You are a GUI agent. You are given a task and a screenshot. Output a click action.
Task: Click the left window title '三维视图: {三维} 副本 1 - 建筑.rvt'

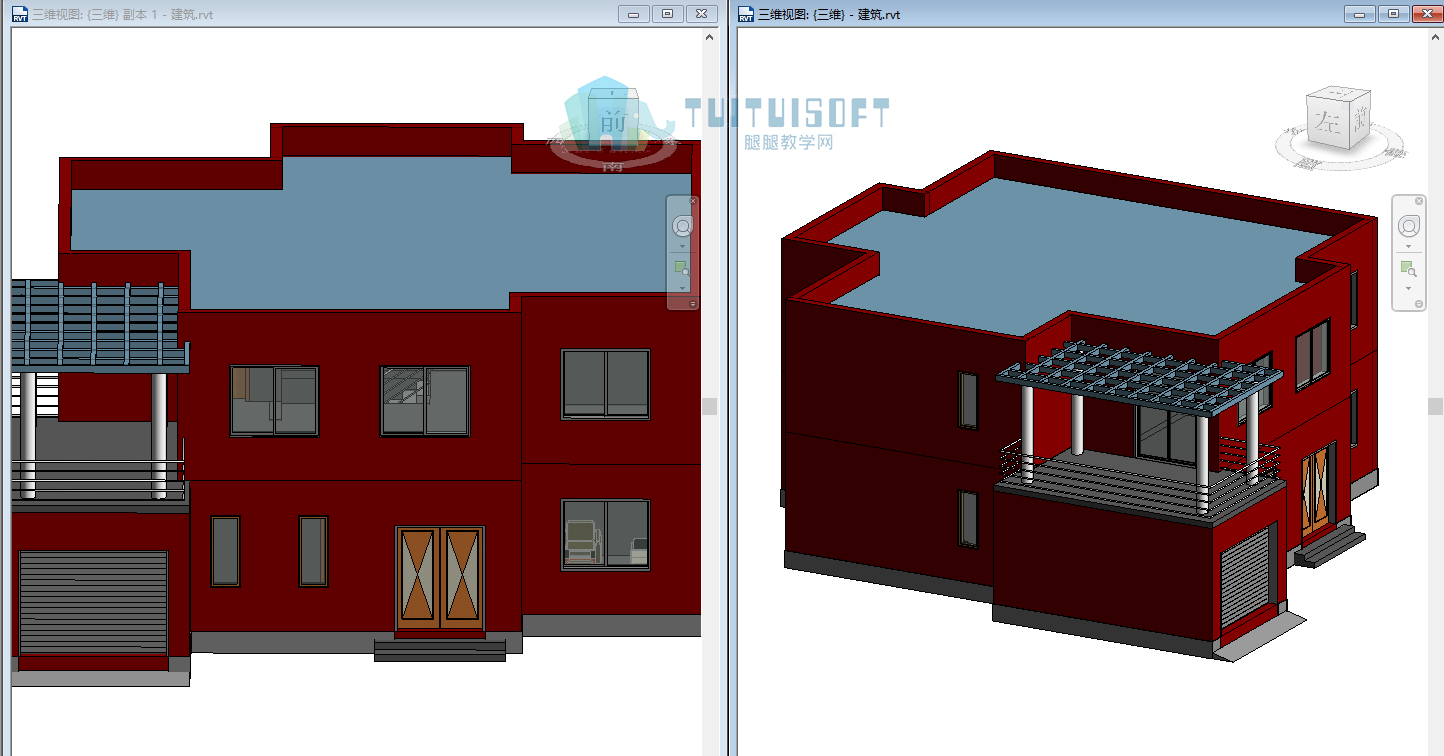pyautogui.click(x=123, y=15)
